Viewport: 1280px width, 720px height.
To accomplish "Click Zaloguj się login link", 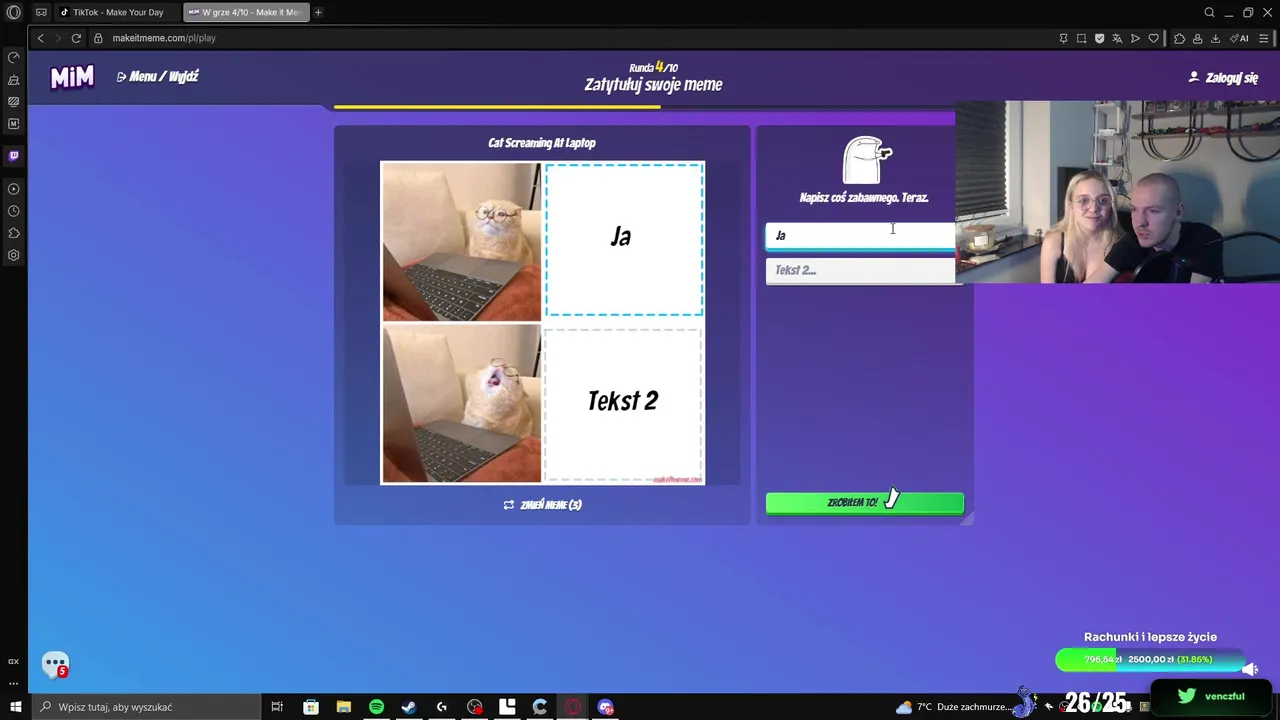I will [x=1223, y=77].
